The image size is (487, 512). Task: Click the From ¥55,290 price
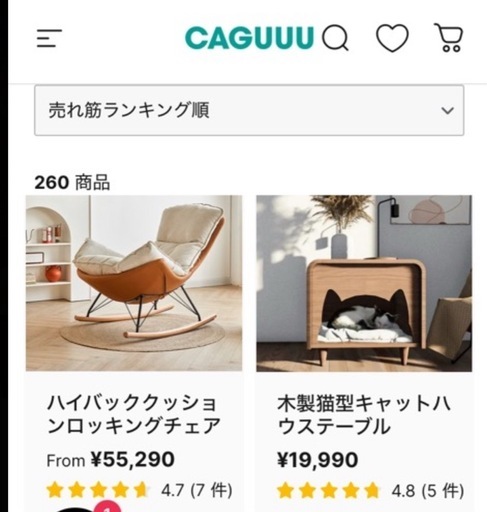(x=110, y=460)
